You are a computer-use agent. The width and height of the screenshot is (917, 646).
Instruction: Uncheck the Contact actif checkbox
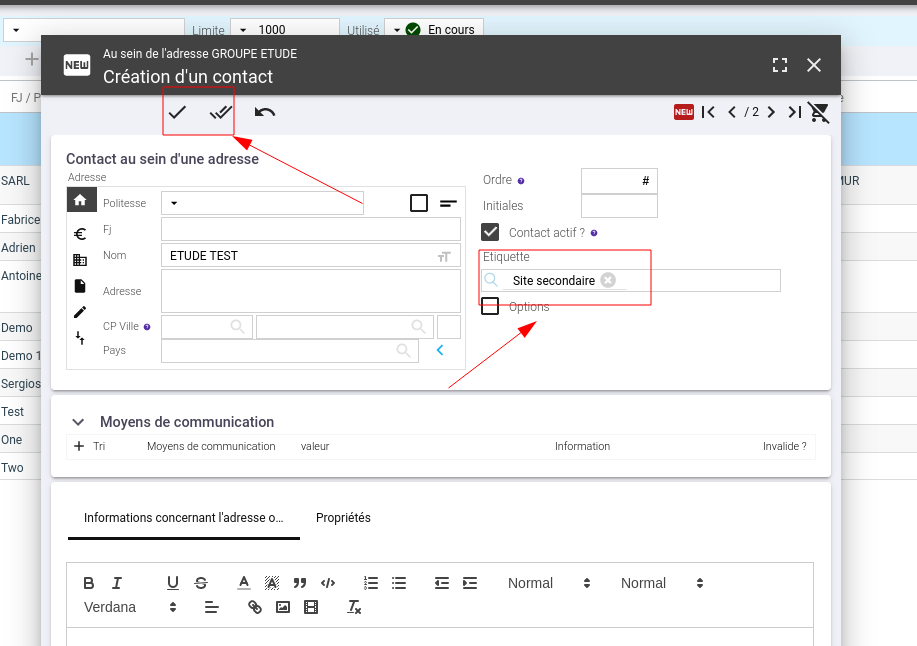490,232
